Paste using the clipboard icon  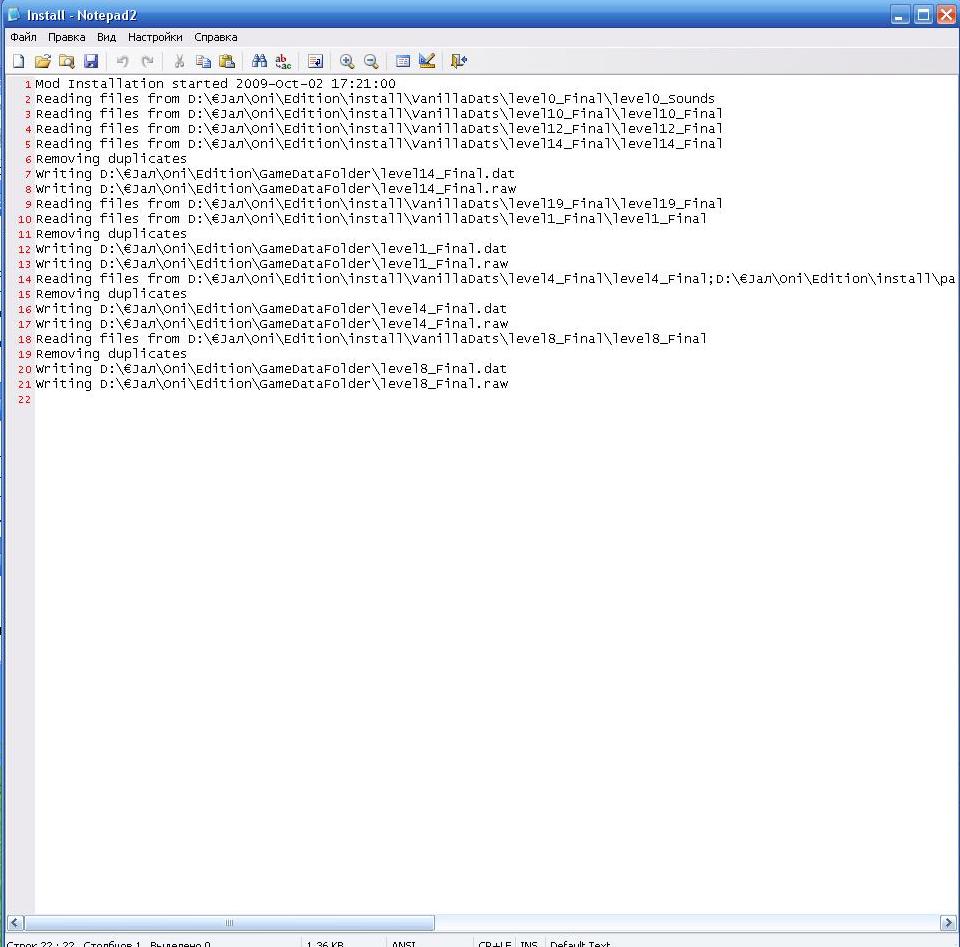tap(227, 61)
